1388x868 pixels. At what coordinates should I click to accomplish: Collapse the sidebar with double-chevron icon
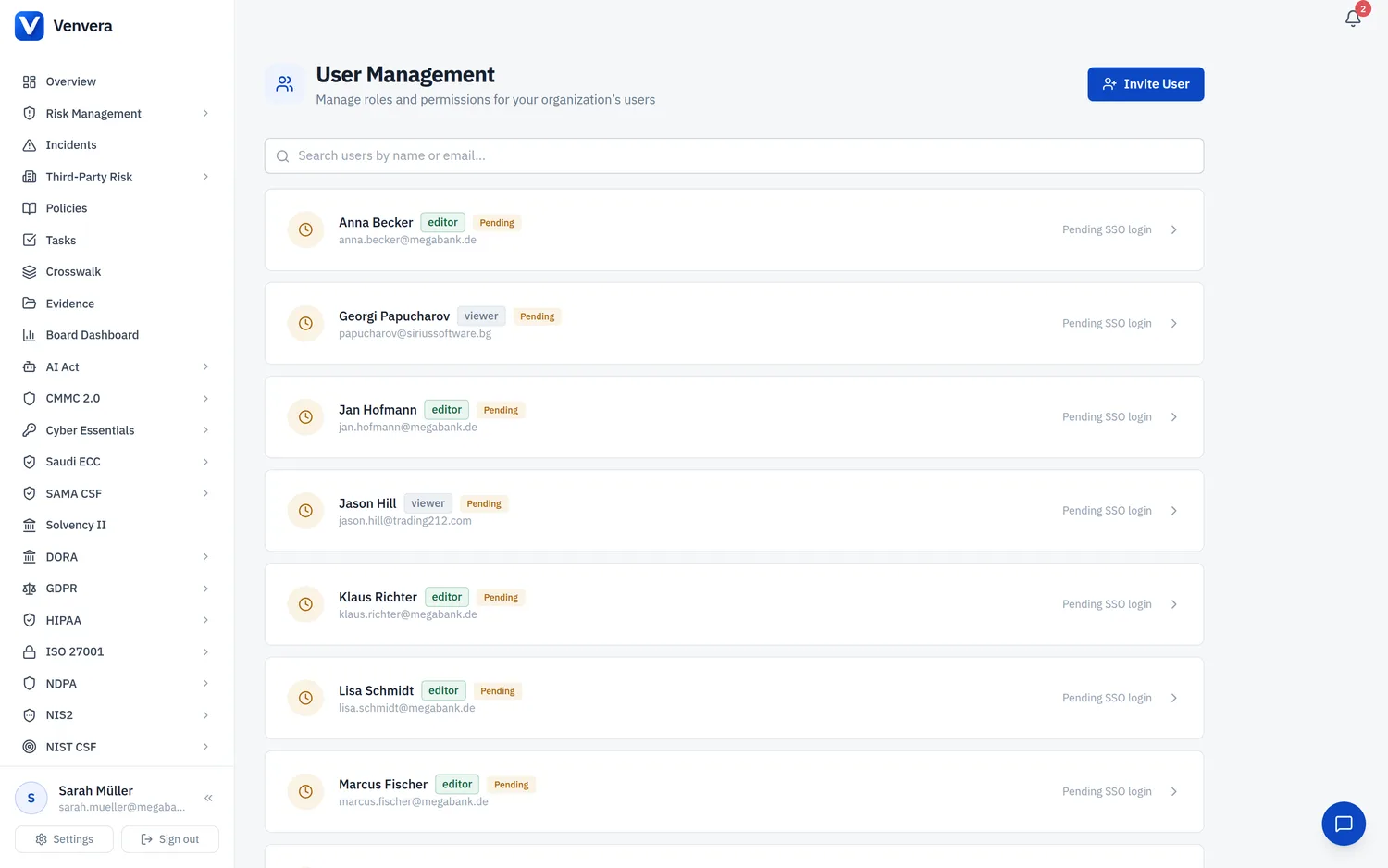[x=208, y=798]
